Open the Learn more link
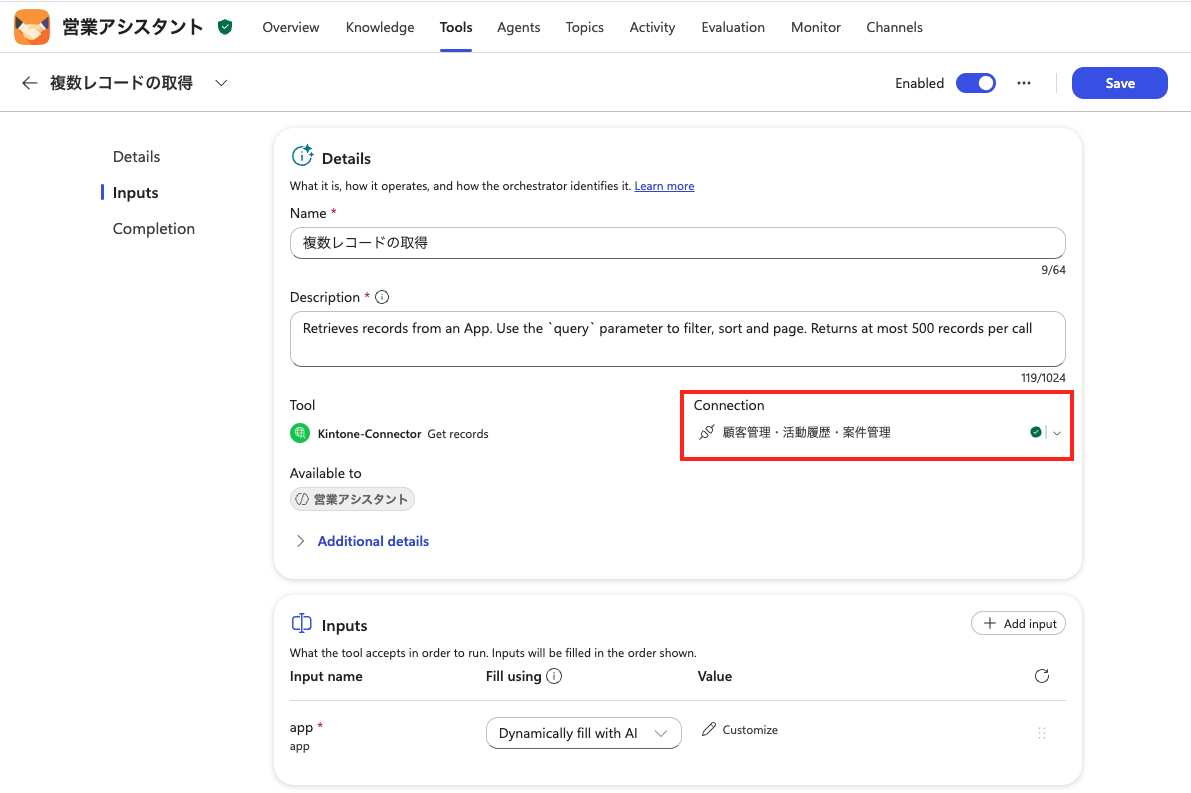Screen dimensions: 1191x793 pyautogui.click(x=665, y=186)
